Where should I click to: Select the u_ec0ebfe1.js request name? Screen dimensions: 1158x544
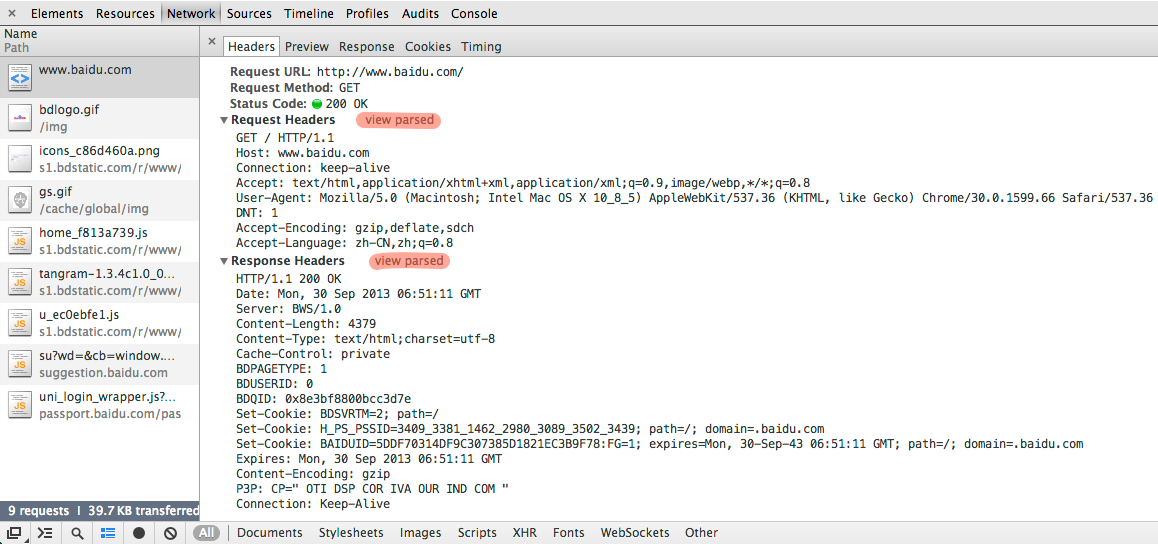tap(79, 314)
